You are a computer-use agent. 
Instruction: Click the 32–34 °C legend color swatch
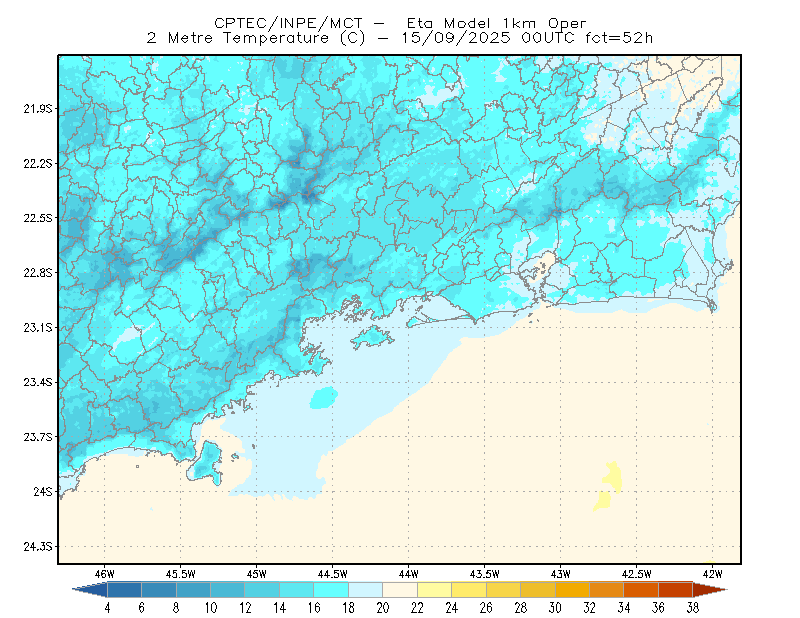pyautogui.click(x=607, y=589)
